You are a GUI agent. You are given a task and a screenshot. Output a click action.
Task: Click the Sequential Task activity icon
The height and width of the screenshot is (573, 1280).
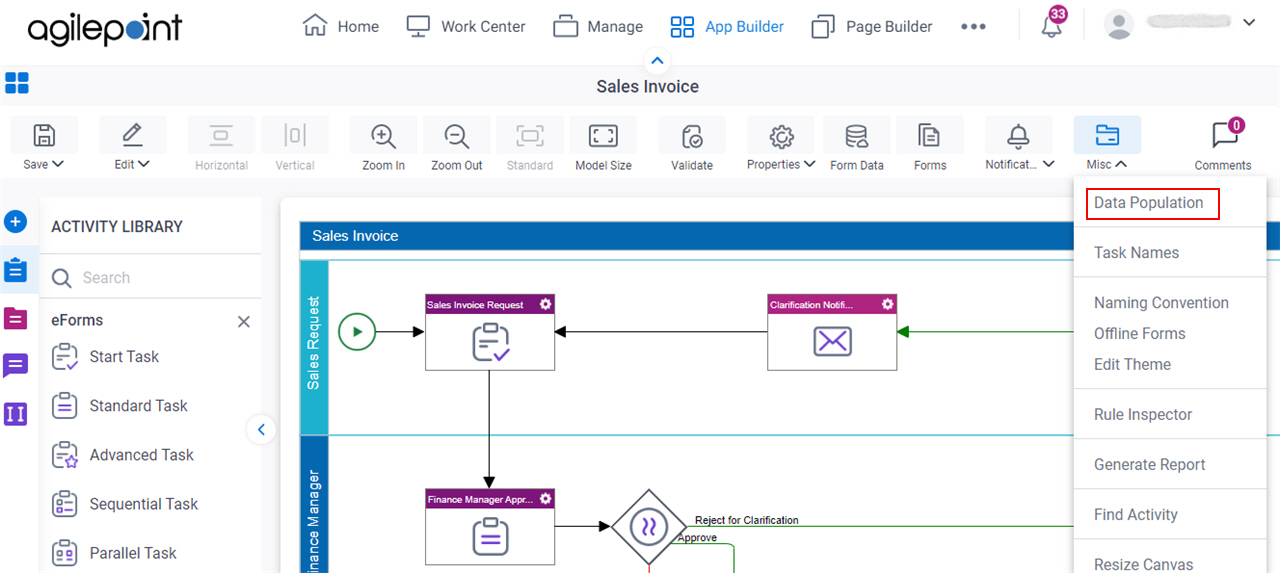(65, 504)
